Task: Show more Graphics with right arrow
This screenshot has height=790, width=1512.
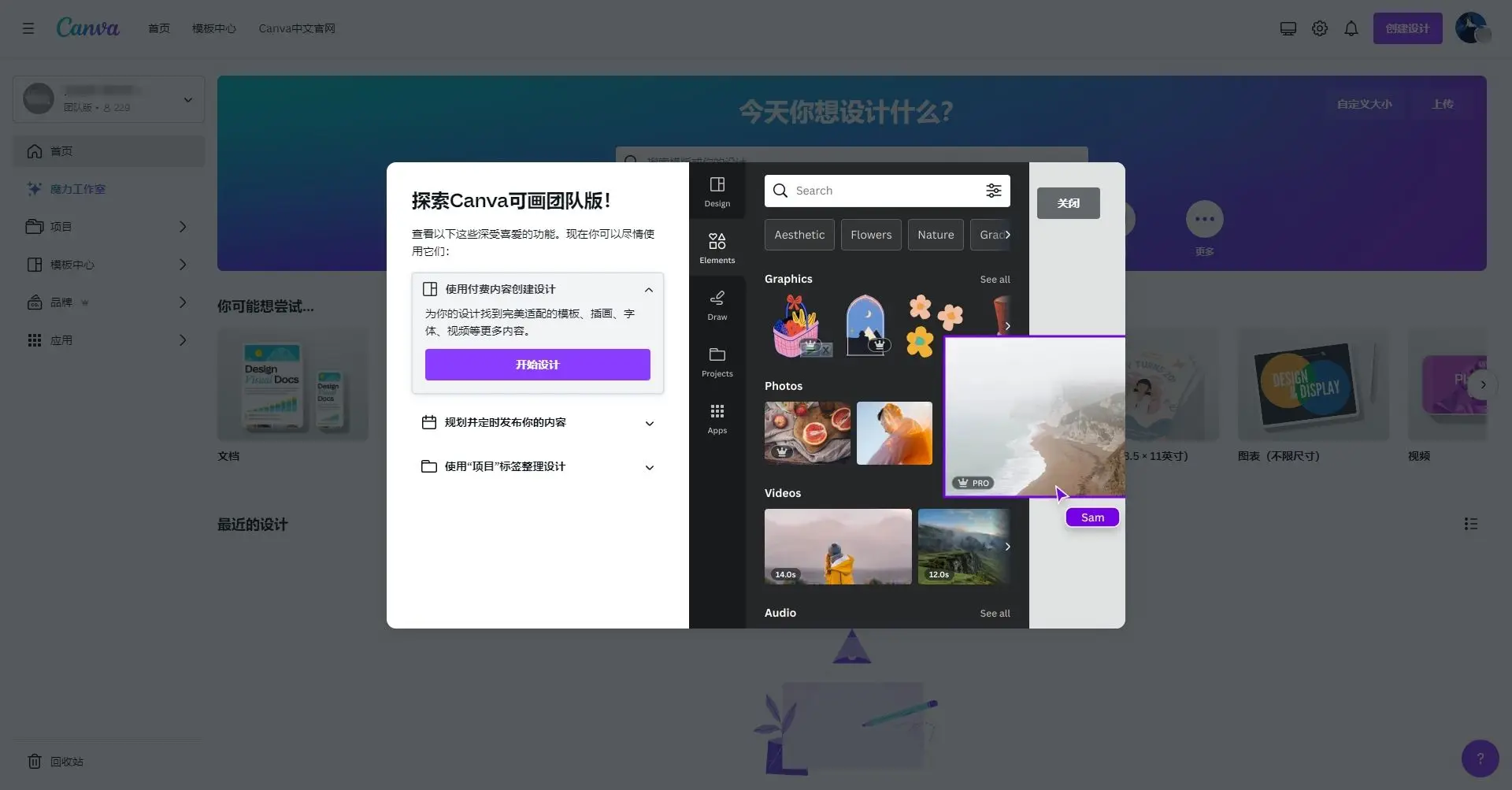Action: coord(1007,326)
